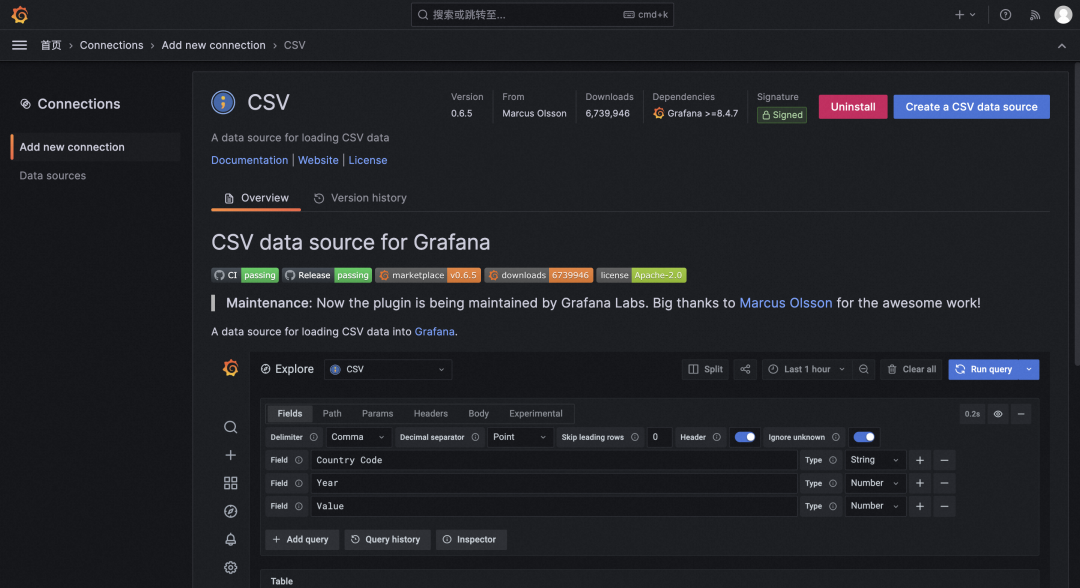Viewport: 1080px width, 588px height.
Task: Open the Last 1 hour time range dropdown
Action: point(806,369)
